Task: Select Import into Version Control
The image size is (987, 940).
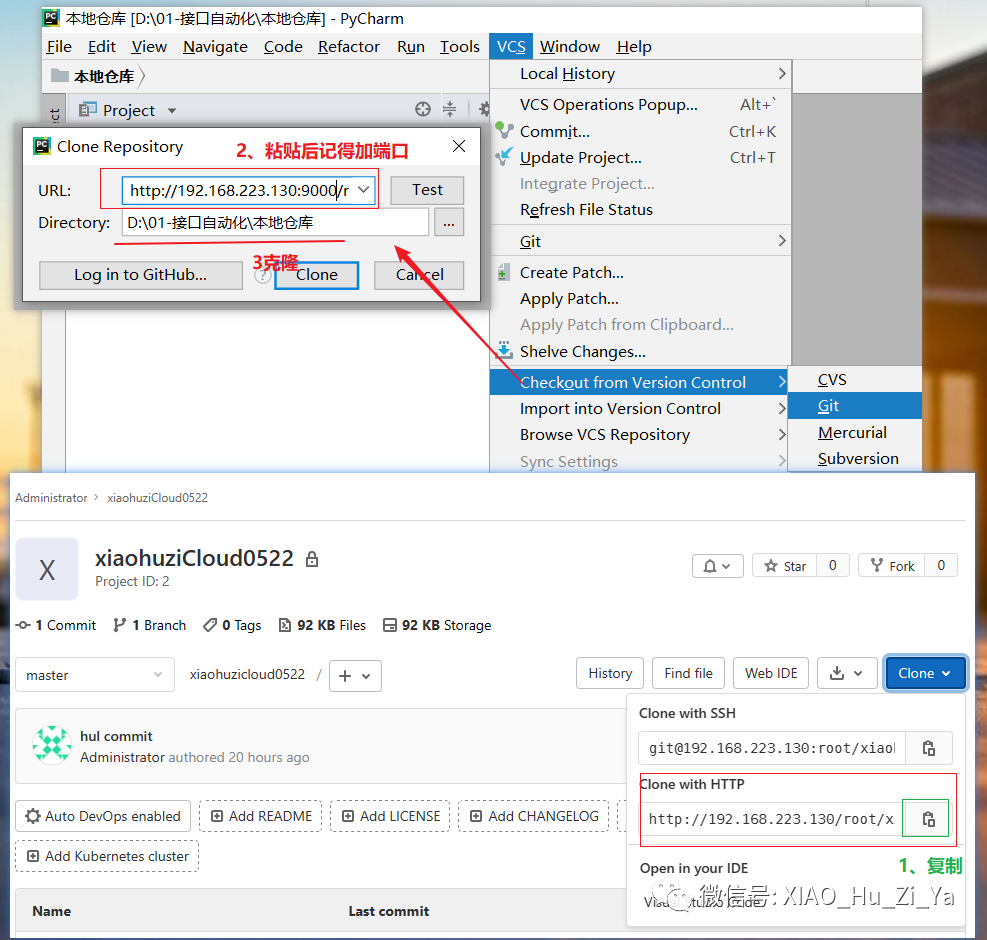Action: tap(639, 409)
